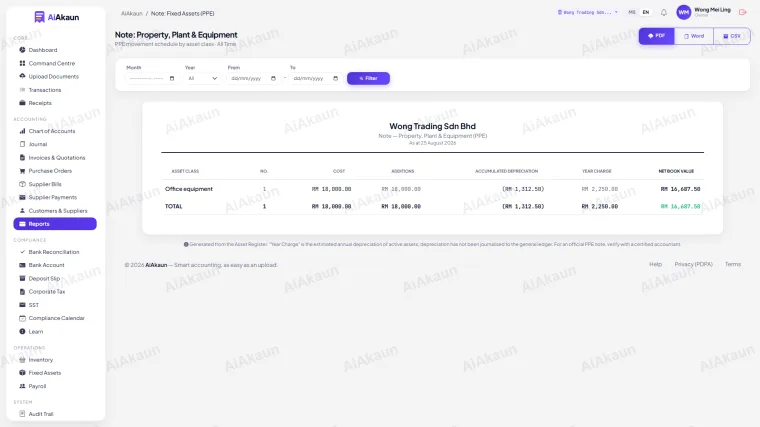Open Corporate Tax file icon
Viewport: 760px width, 427px height.
22,292
